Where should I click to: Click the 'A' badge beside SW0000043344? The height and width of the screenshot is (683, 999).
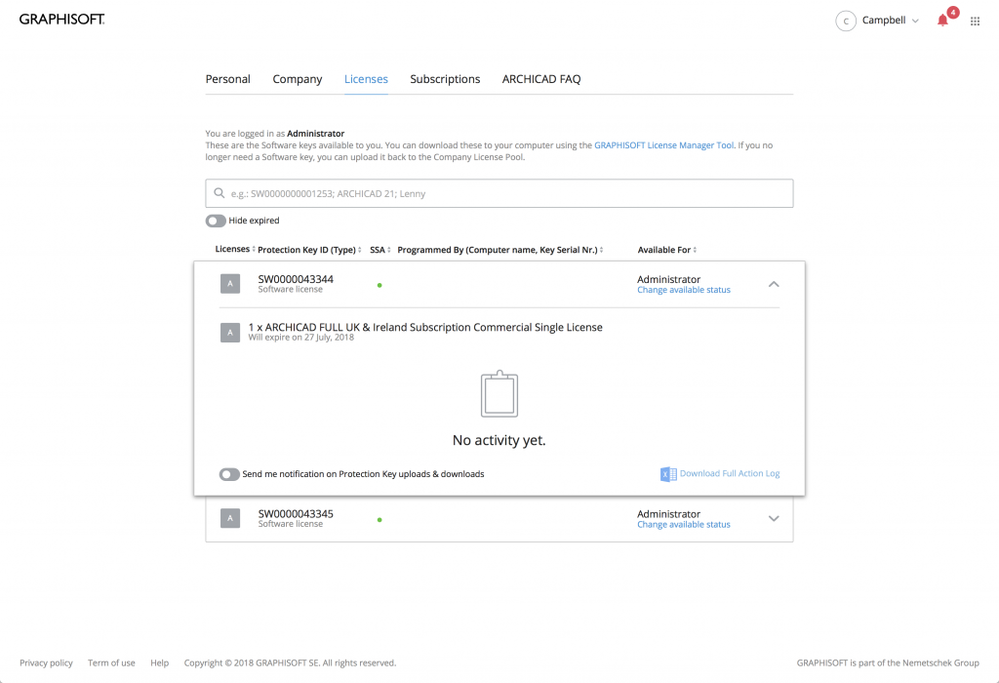point(230,284)
